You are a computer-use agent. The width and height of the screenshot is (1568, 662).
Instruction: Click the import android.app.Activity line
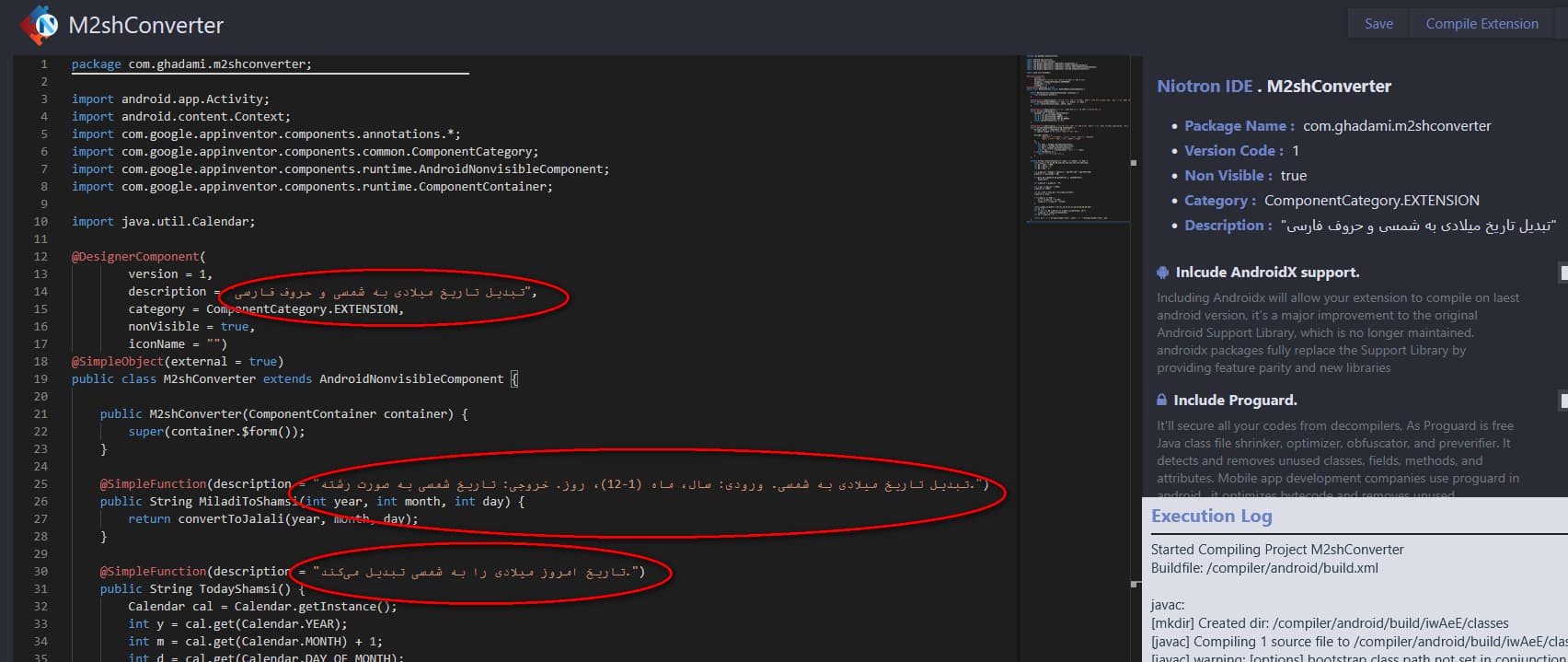tap(170, 99)
